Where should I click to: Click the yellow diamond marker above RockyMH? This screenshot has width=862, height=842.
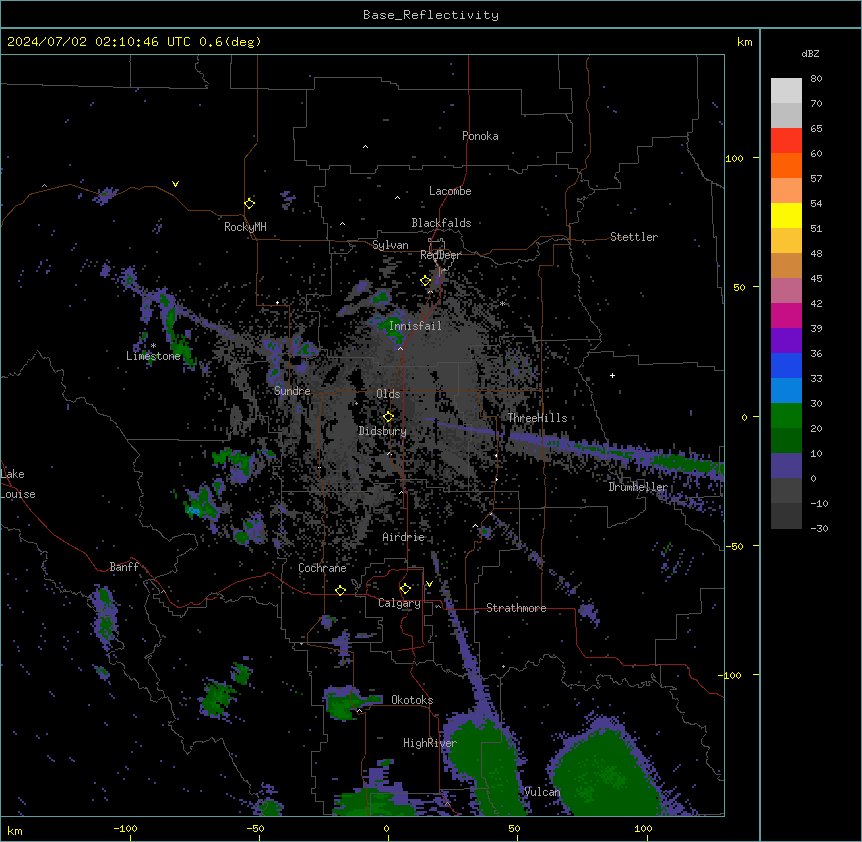tap(250, 204)
